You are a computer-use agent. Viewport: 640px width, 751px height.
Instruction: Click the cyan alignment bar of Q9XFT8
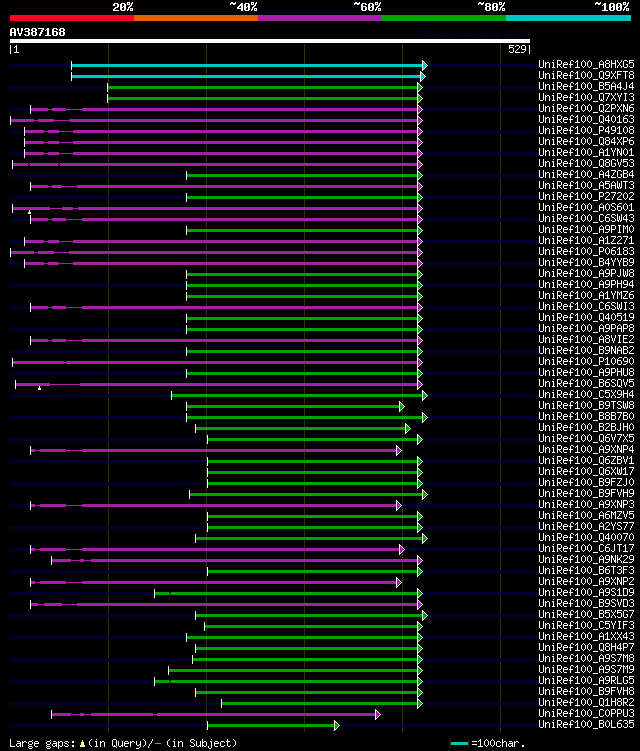pos(246,76)
